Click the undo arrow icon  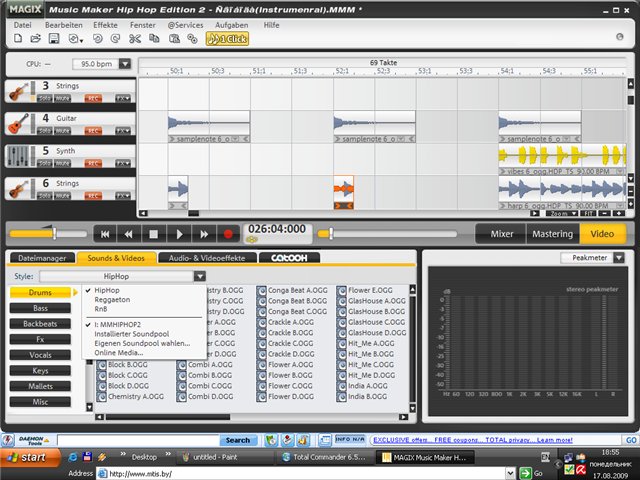pos(97,39)
